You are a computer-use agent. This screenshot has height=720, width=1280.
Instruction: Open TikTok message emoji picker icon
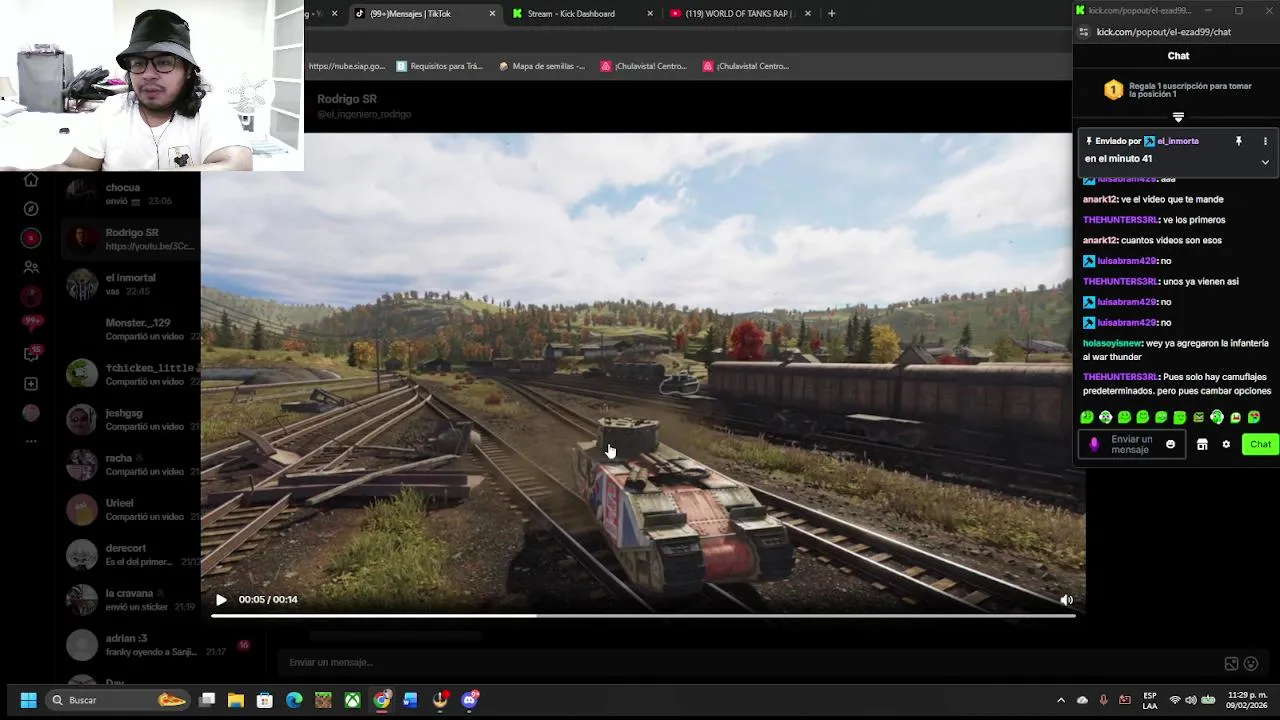1251,663
